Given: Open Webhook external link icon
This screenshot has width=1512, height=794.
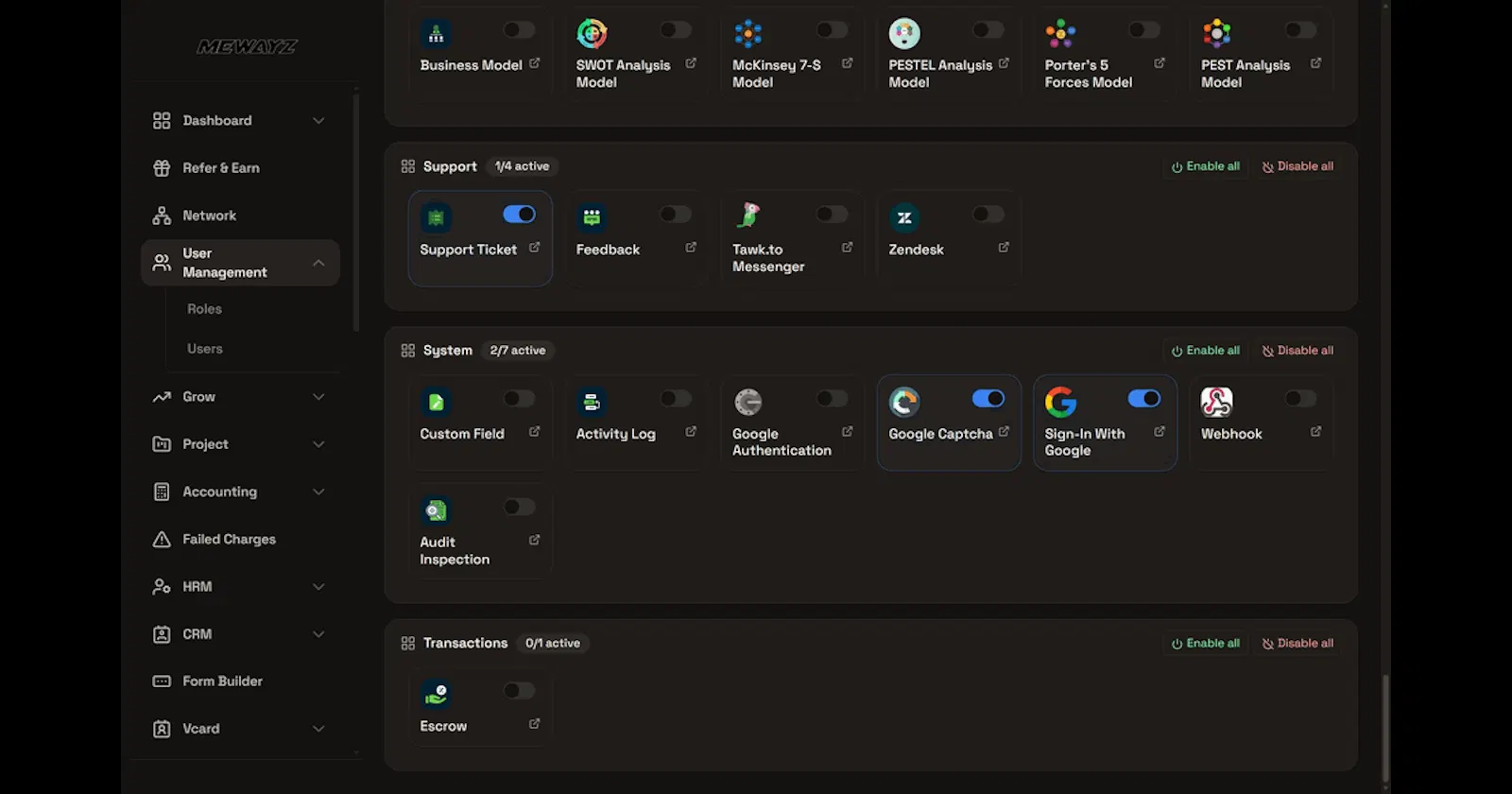Looking at the screenshot, I should tap(1316, 432).
